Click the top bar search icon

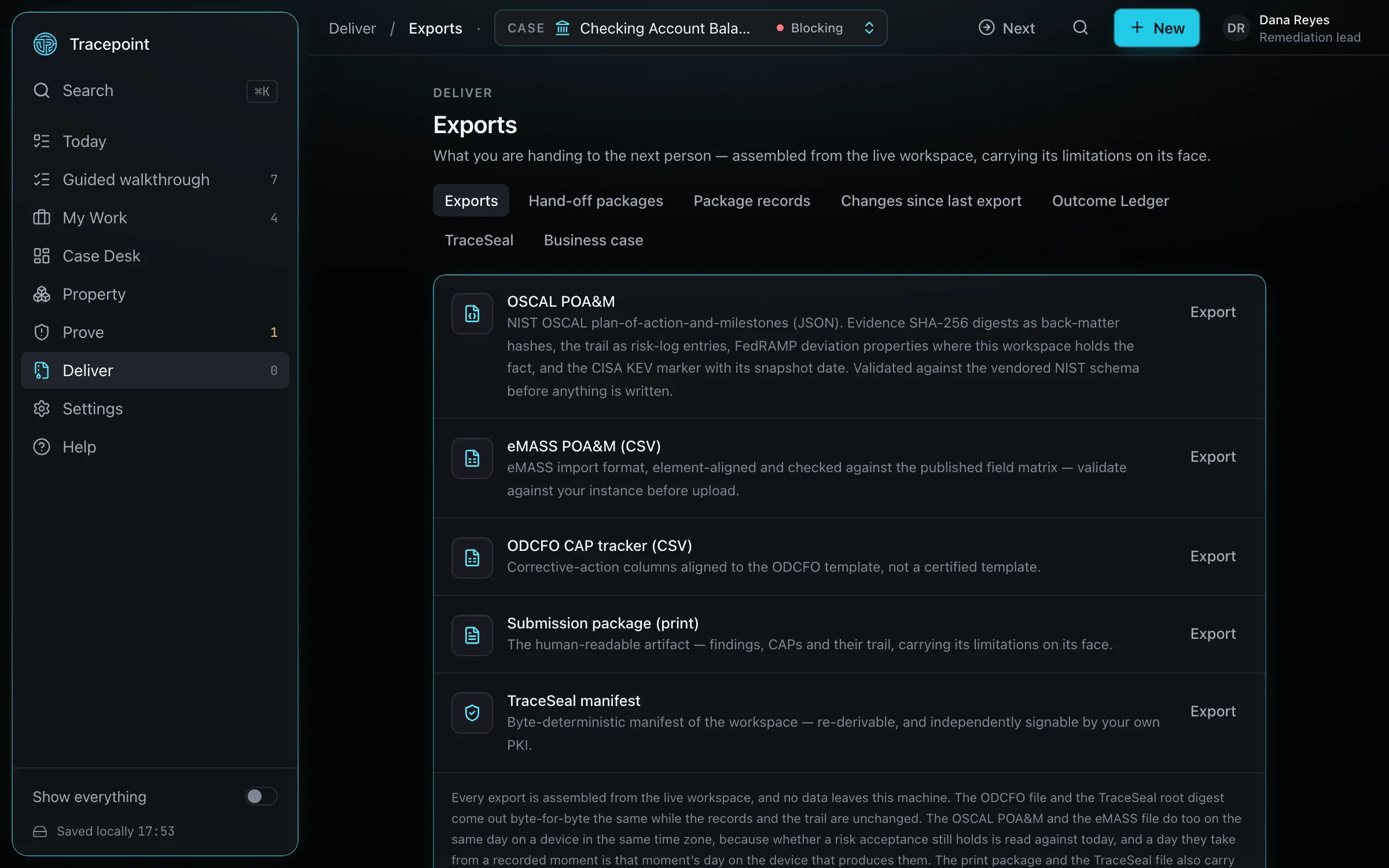point(1080,28)
